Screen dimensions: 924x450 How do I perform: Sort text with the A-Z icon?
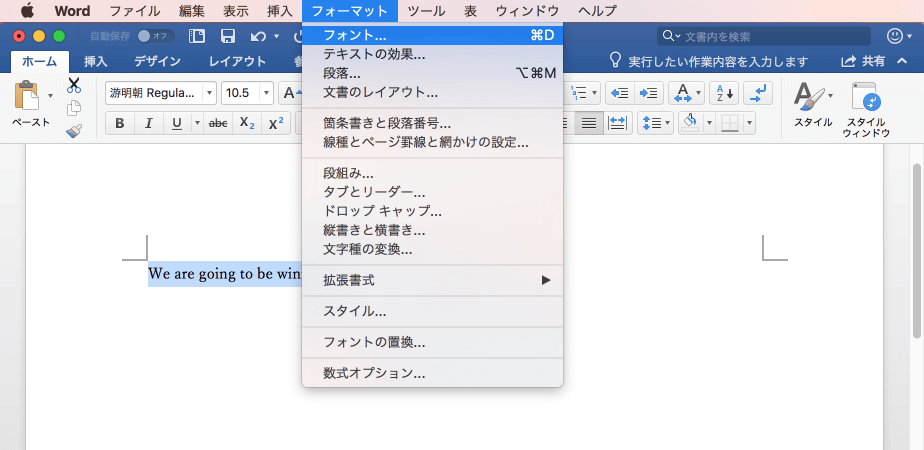723,93
